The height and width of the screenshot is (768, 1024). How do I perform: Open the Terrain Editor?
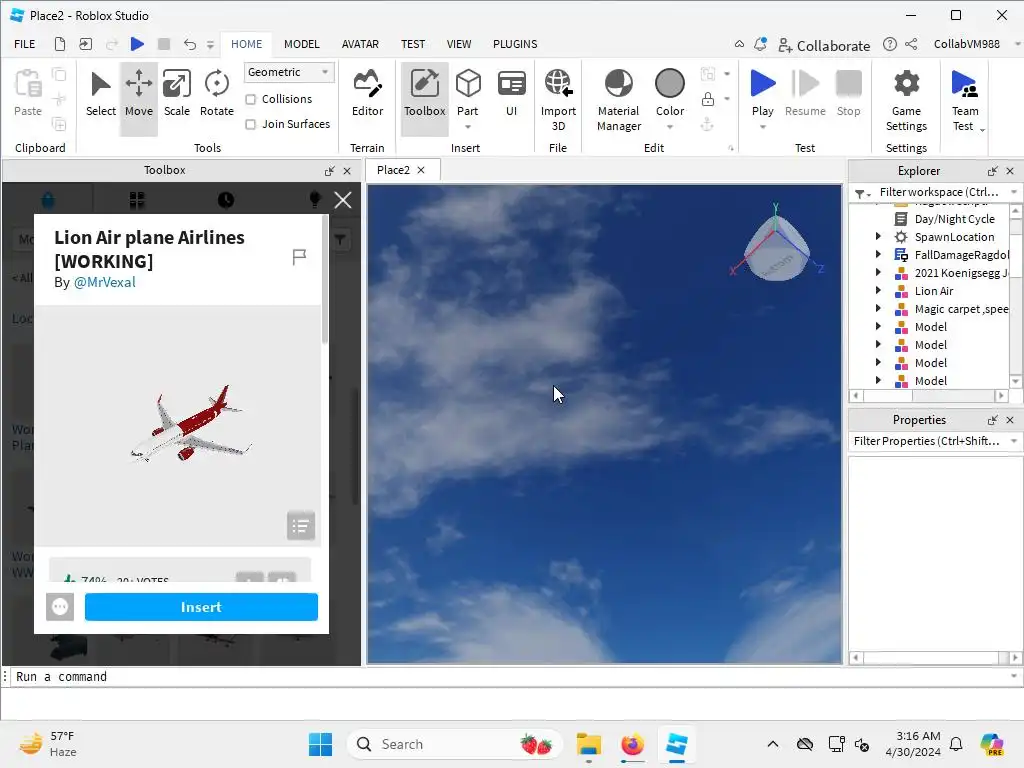click(367, 93)
